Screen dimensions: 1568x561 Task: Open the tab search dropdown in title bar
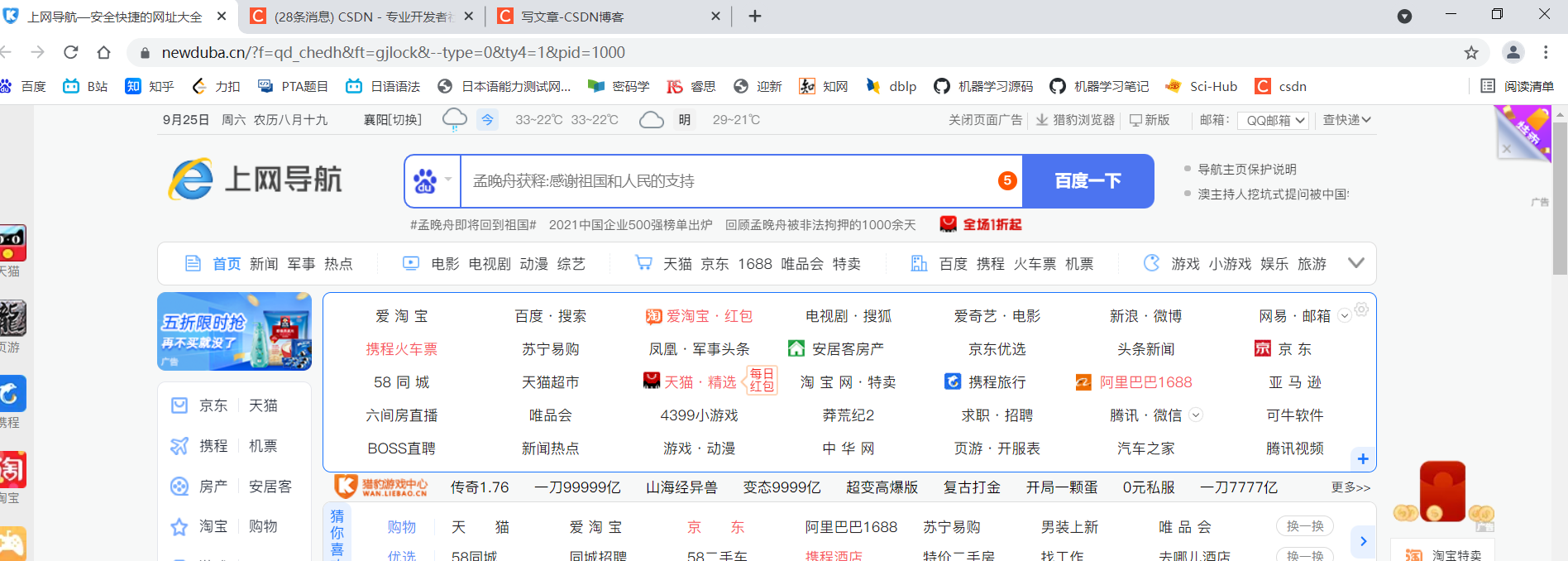click(1404, 16)
